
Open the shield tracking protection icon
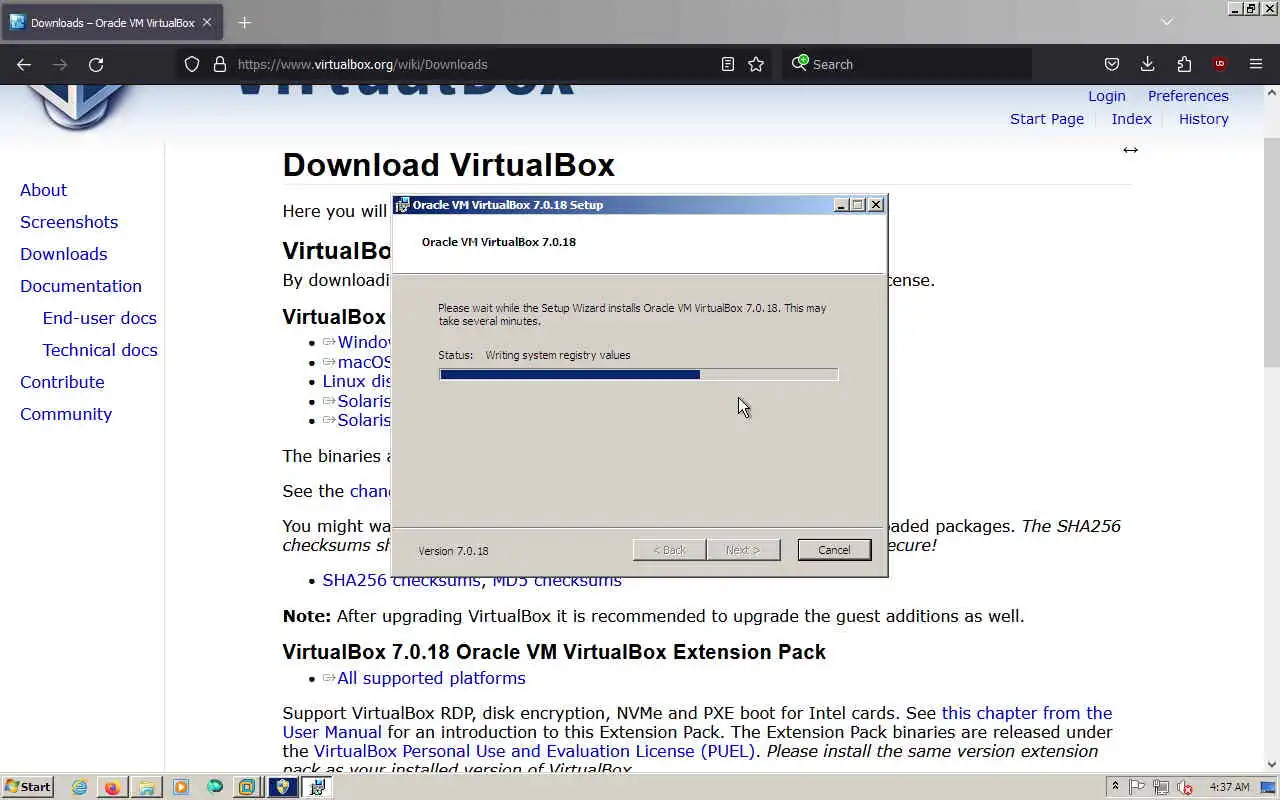point(192,64)
